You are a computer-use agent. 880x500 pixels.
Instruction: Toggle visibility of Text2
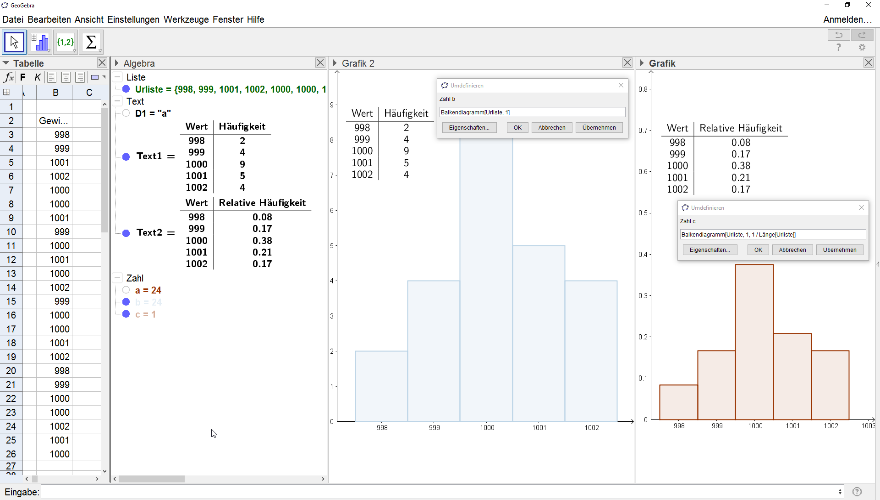pyautogui.click(x=126, y=233)
